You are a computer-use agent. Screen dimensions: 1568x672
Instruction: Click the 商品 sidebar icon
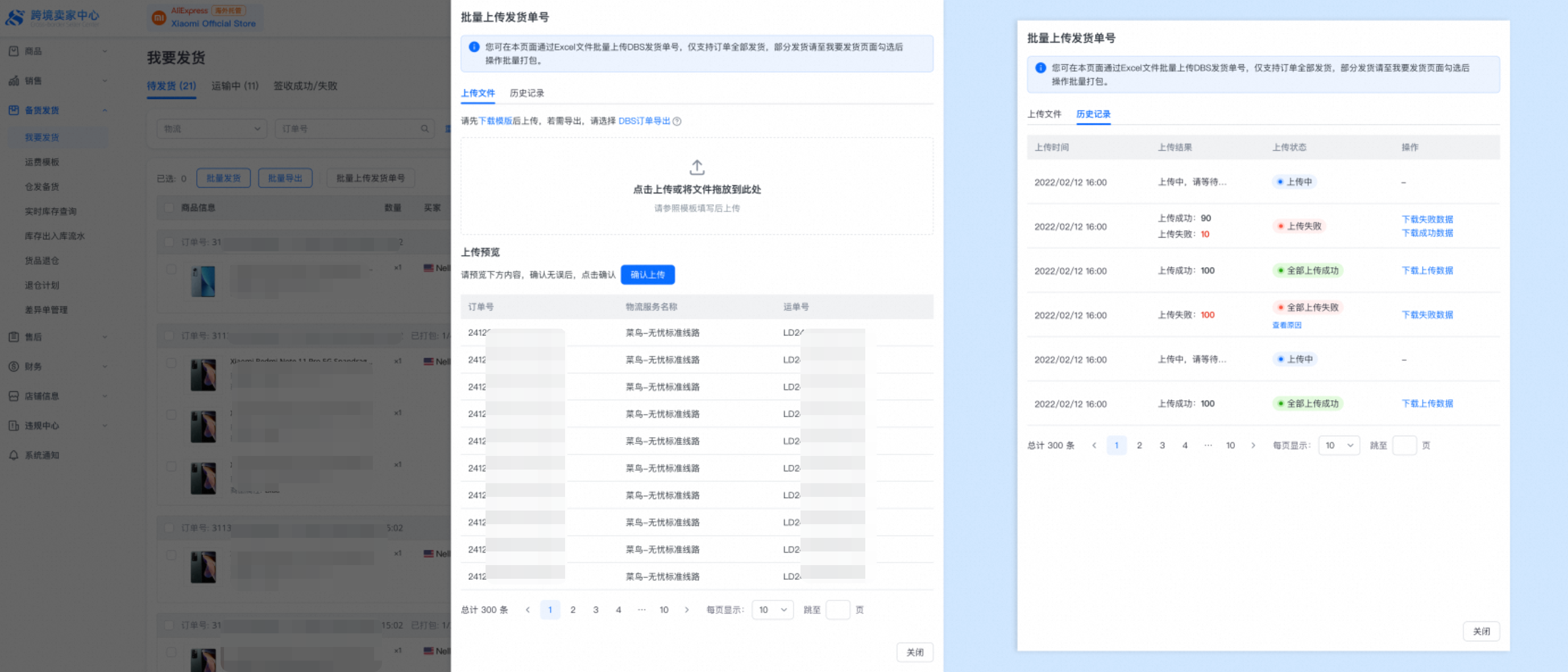tap(14, 51)
